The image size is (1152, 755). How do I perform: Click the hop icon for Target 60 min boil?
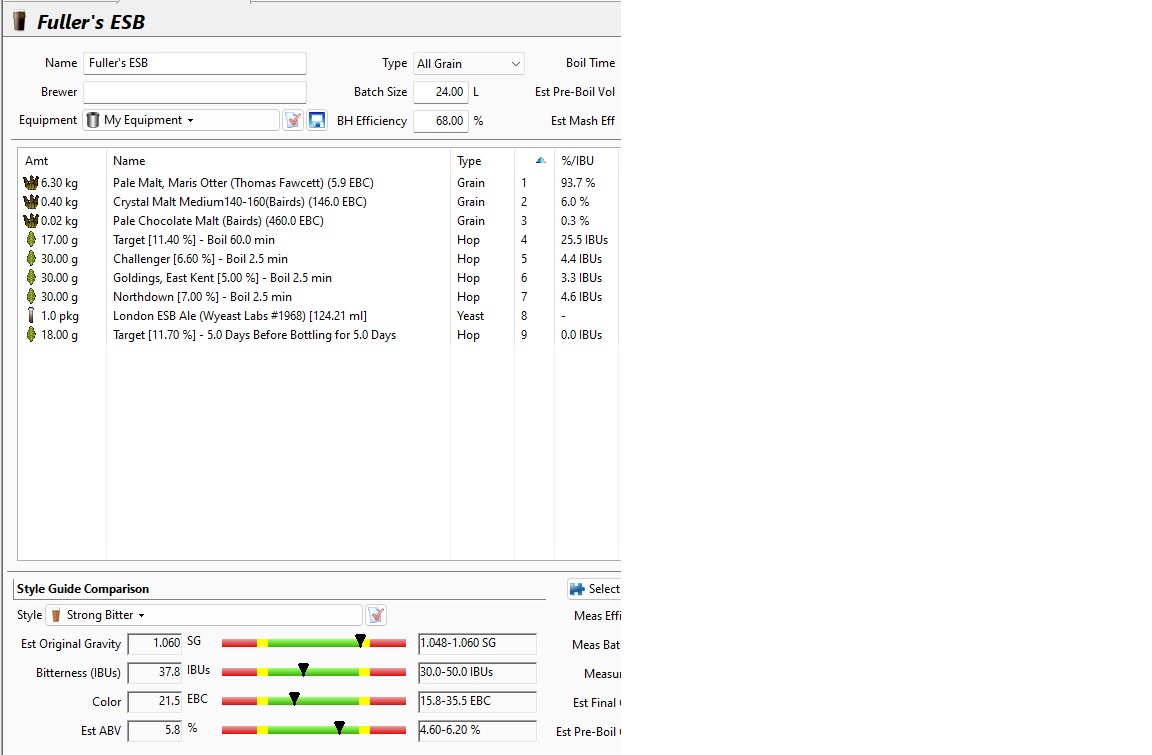30,240
